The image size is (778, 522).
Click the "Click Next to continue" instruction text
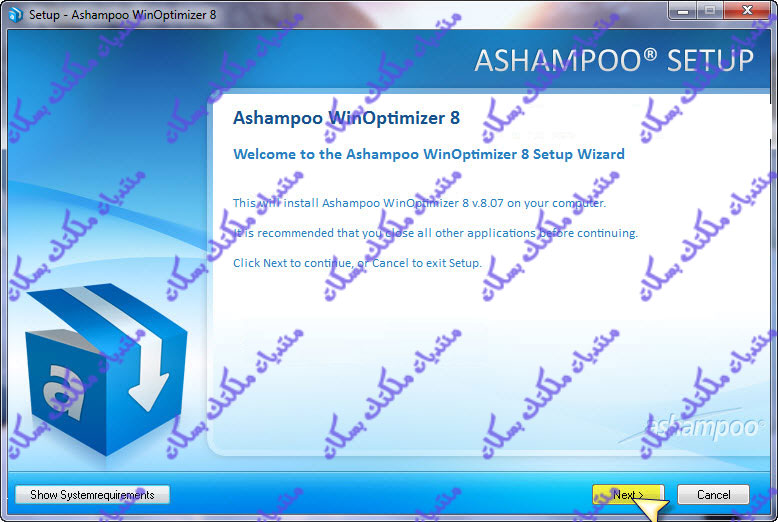(x=357, y=263)
